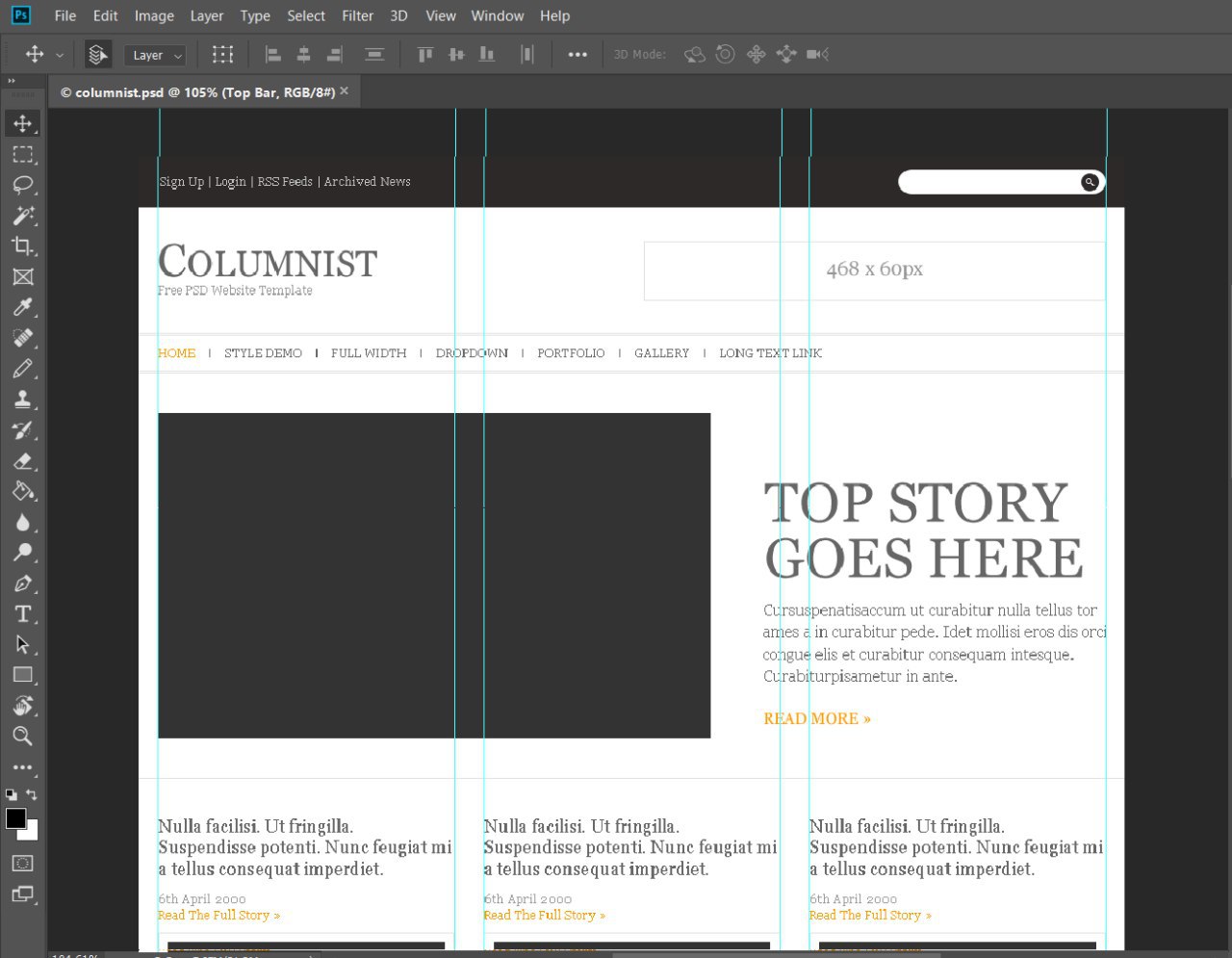Pick the Eyedropper tool
This screenshot has width=1232, height=958.
[23, 307]
